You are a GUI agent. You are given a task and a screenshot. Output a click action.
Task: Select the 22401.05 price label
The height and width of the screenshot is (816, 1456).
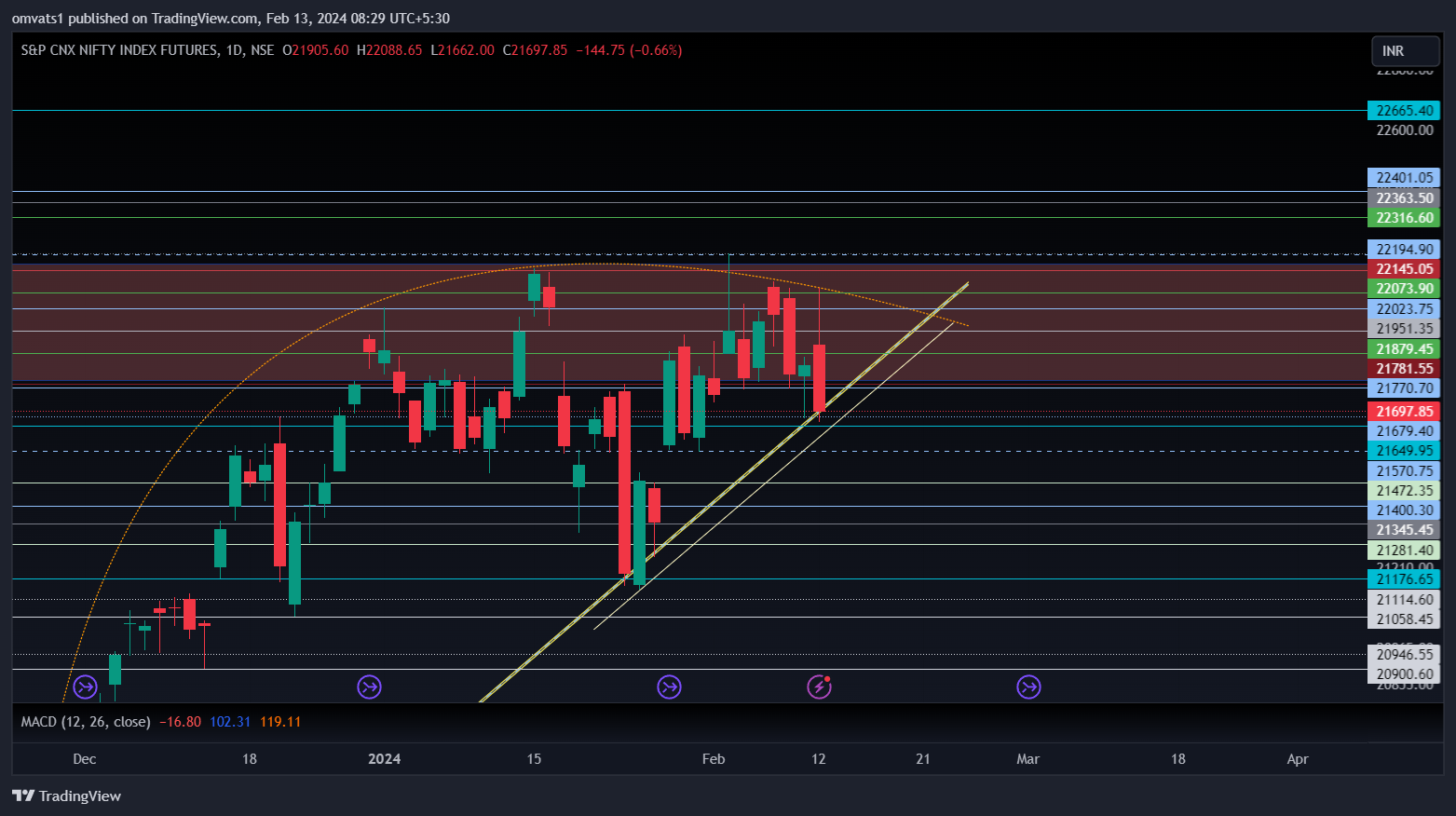click(1403, 178)
